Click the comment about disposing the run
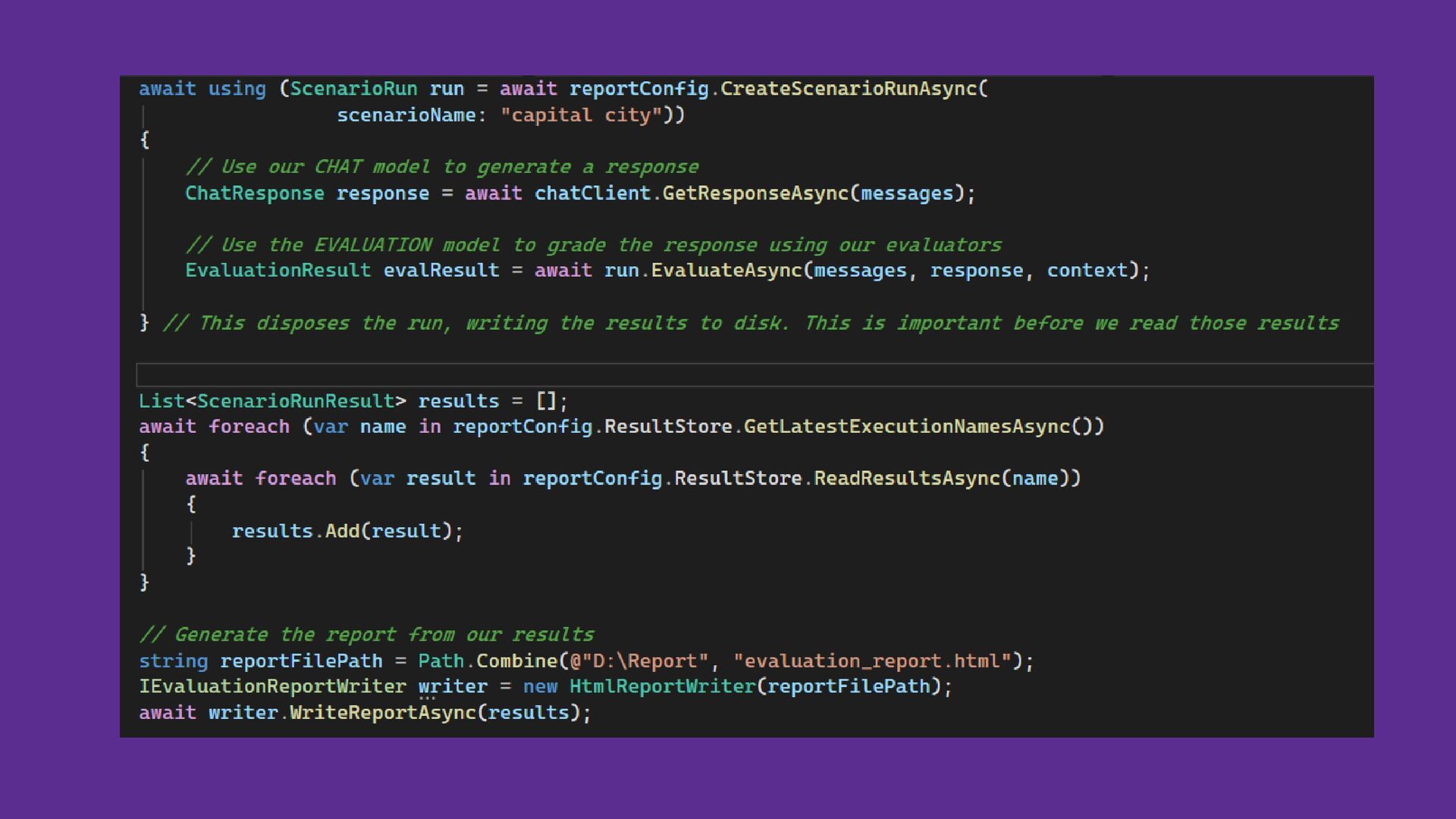Screen dimensions: 1456x819 point(751,324)
